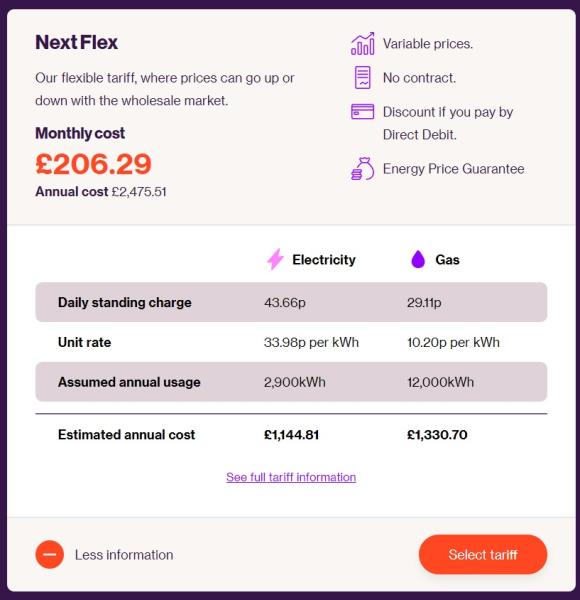
Task: Click the £206.29 monthly cost figure
Action: (93, 164)
